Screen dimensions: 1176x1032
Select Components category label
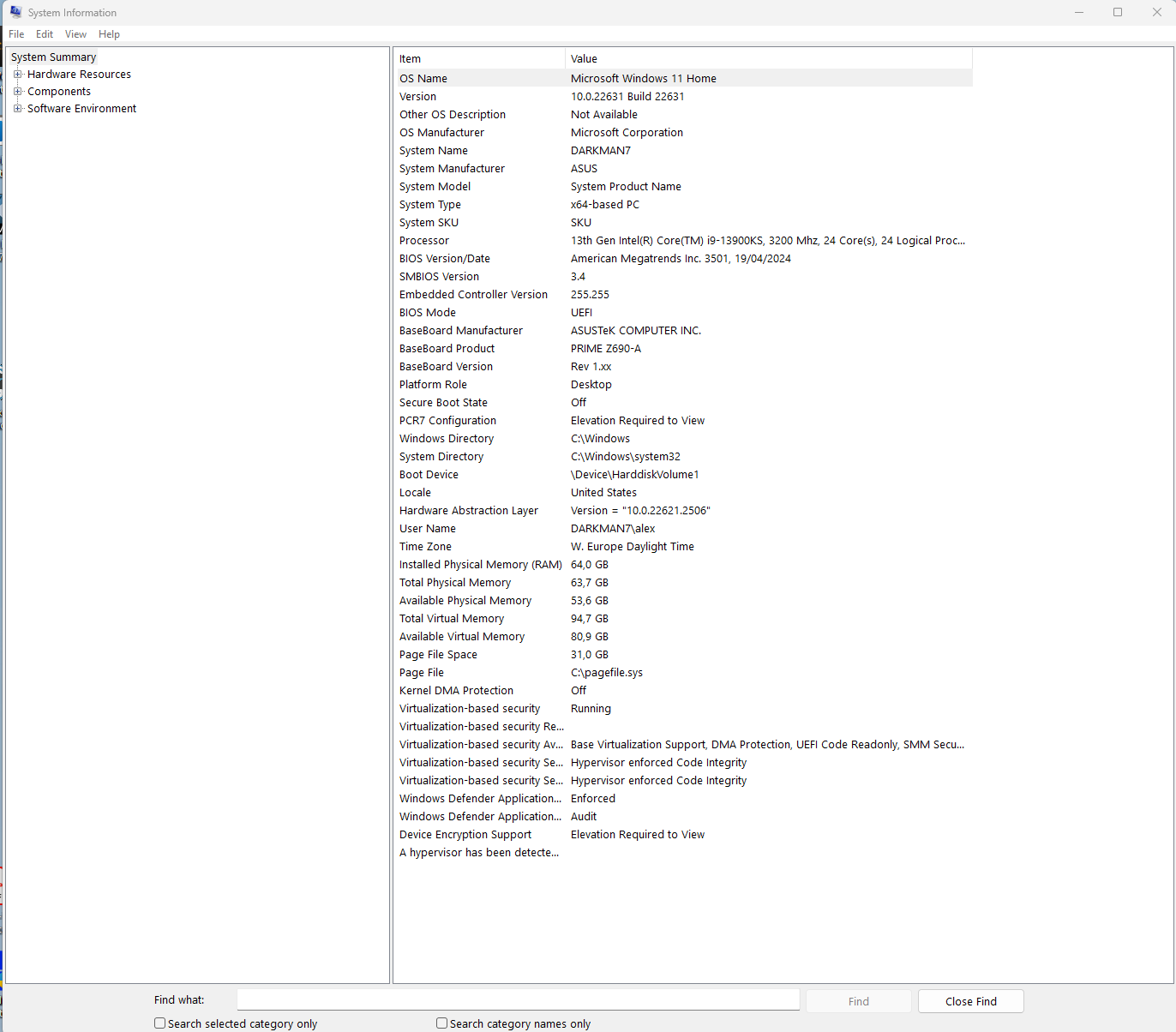click(x=58, y=92)
